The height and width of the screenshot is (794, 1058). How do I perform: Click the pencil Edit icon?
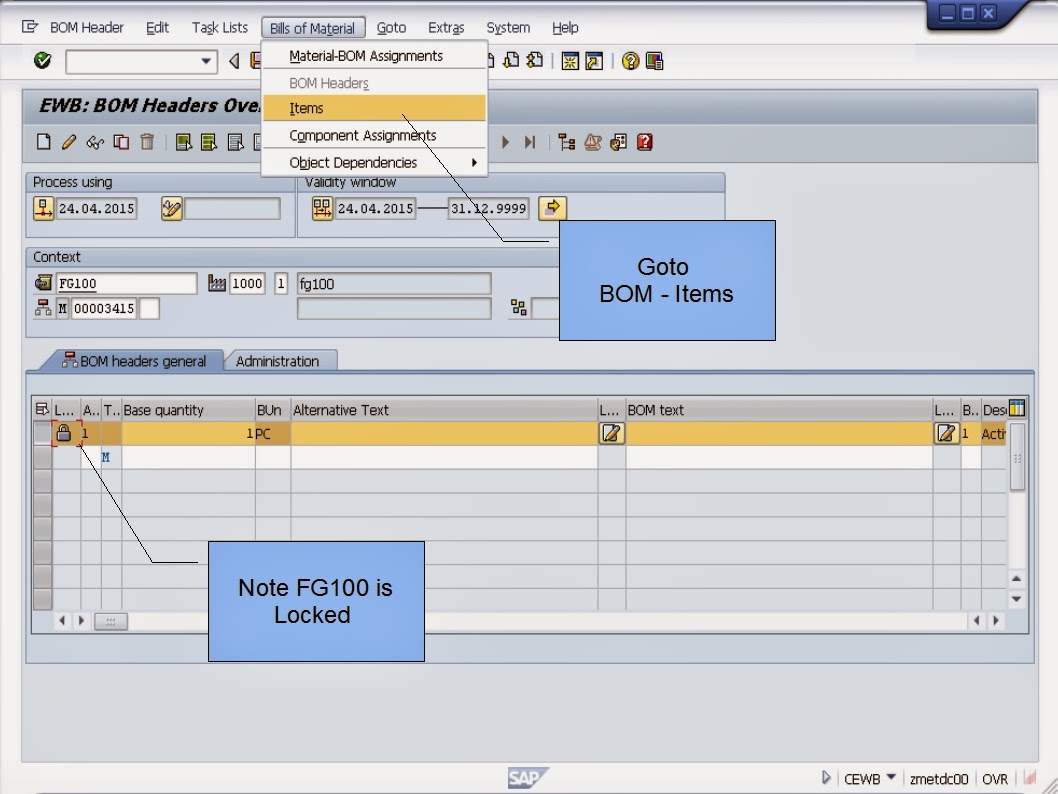(67, 141)
